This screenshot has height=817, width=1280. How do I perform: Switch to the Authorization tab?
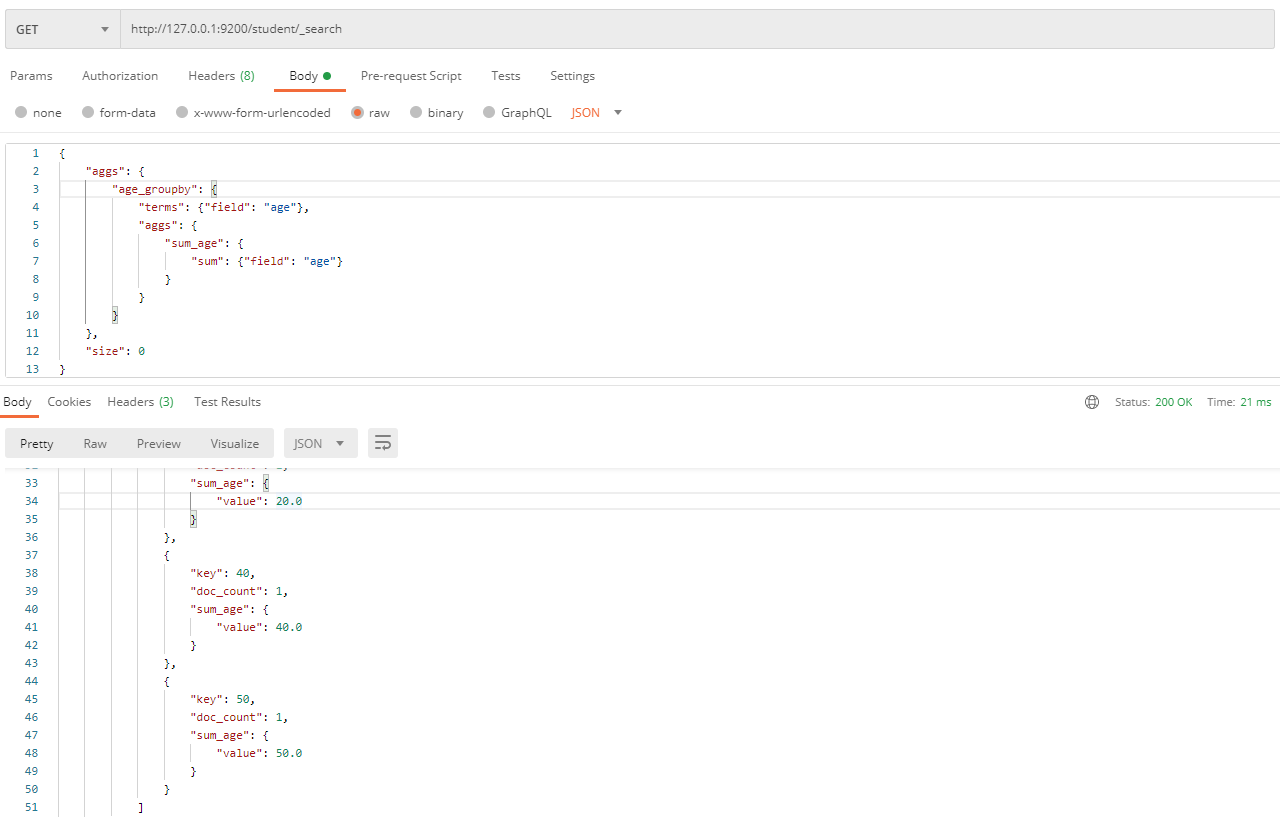120,76
